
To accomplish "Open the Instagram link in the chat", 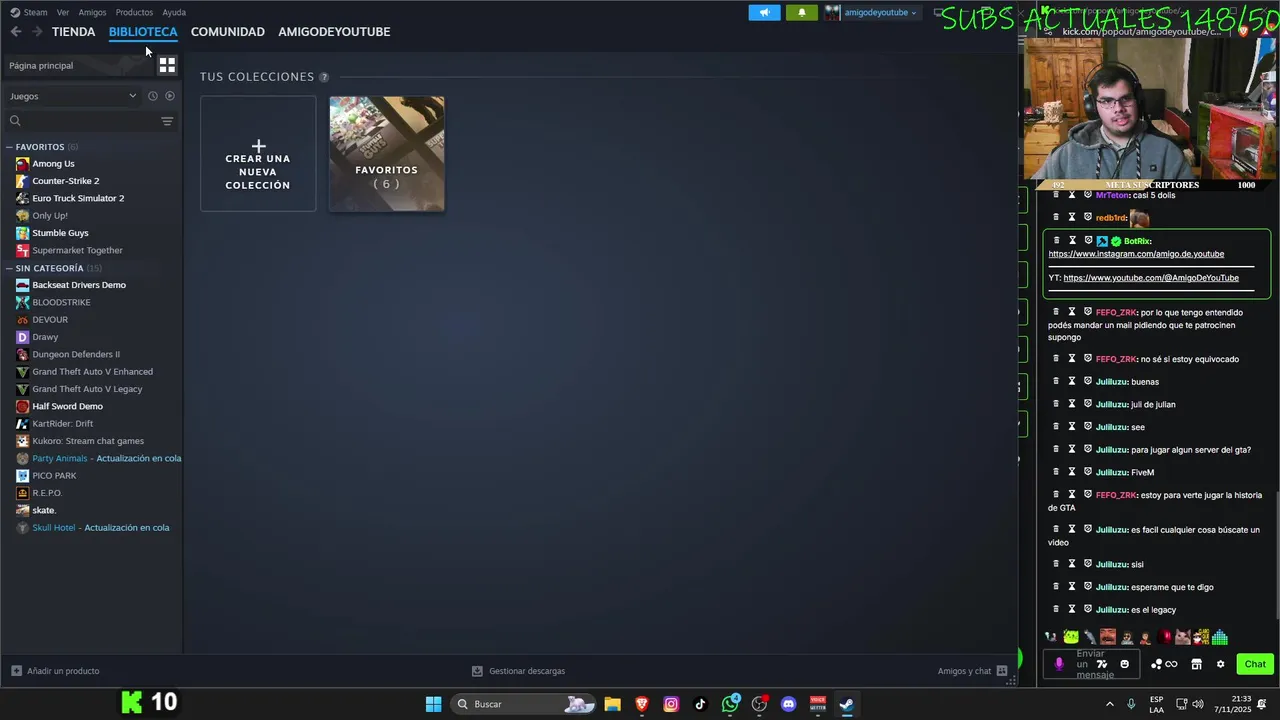I will click(1136, 254).
